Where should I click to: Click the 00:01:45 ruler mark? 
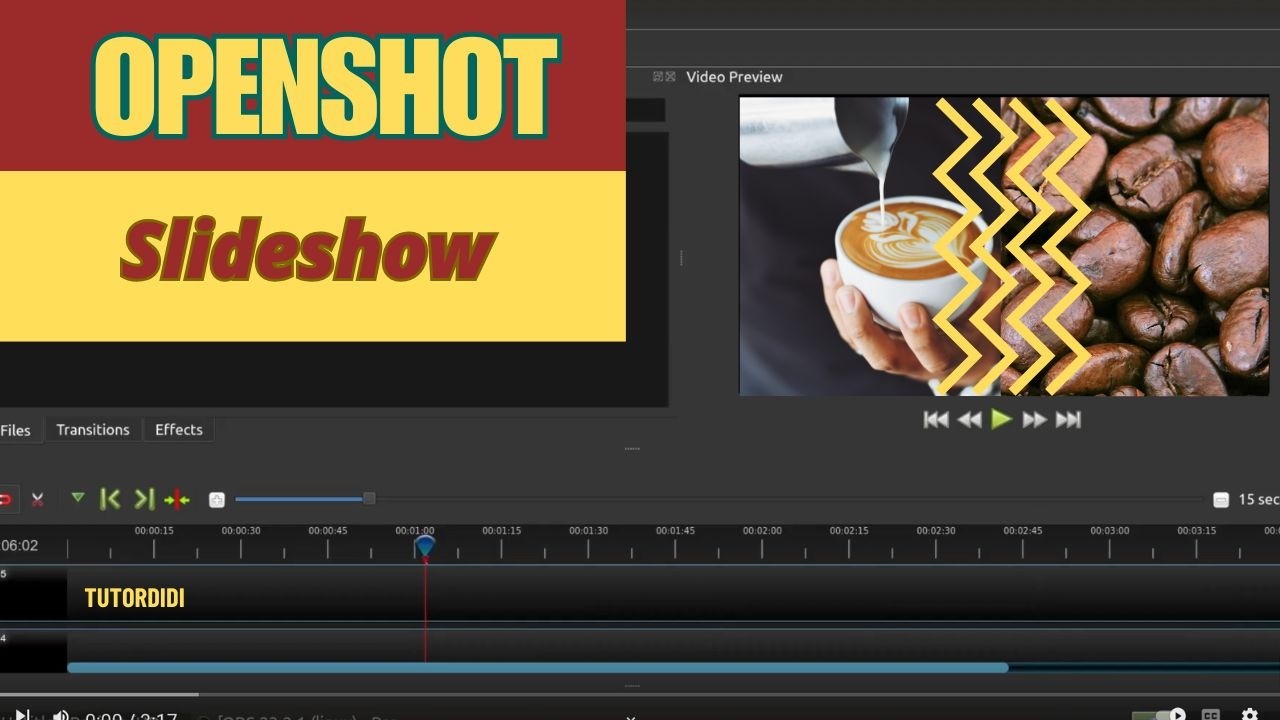coord(676,531)
